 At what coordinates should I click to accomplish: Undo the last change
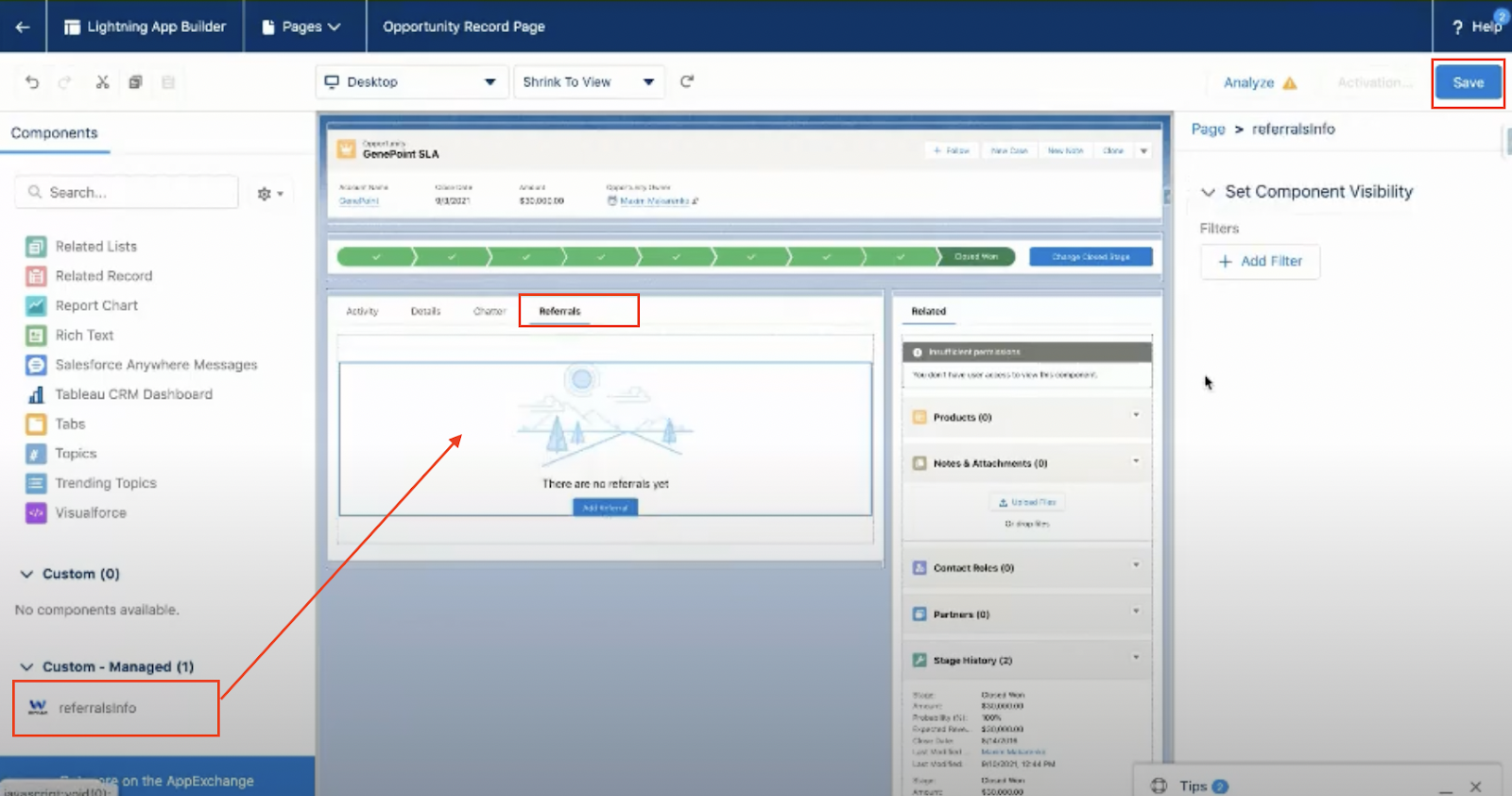[x=32, y=82]
